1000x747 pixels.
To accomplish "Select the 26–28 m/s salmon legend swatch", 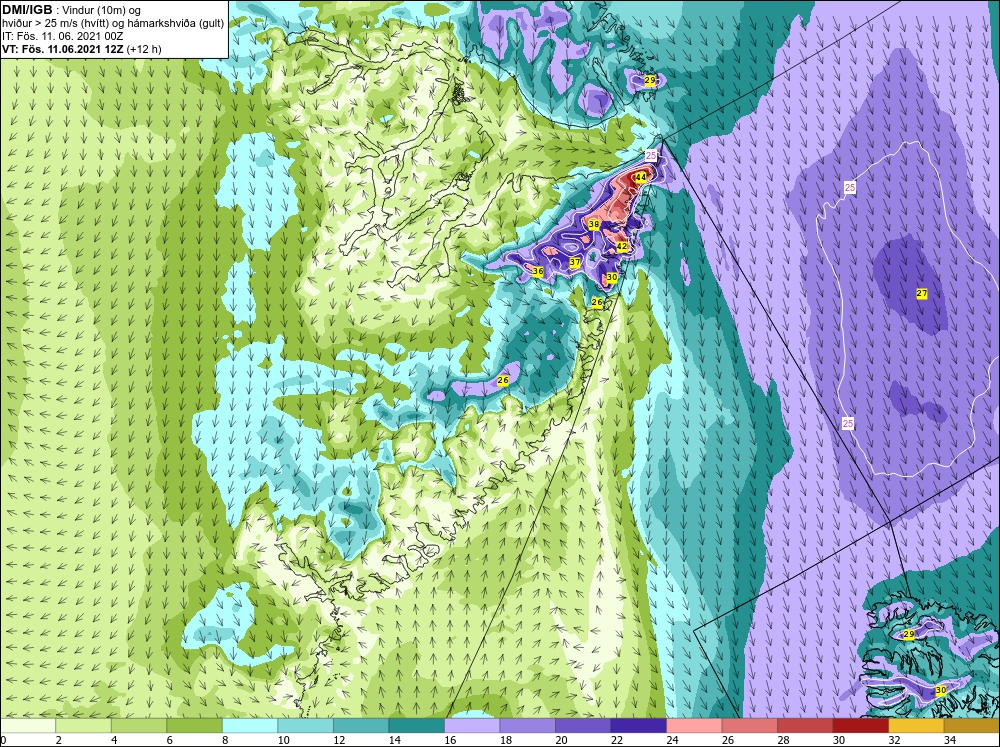I will click(x=749, y=726).
